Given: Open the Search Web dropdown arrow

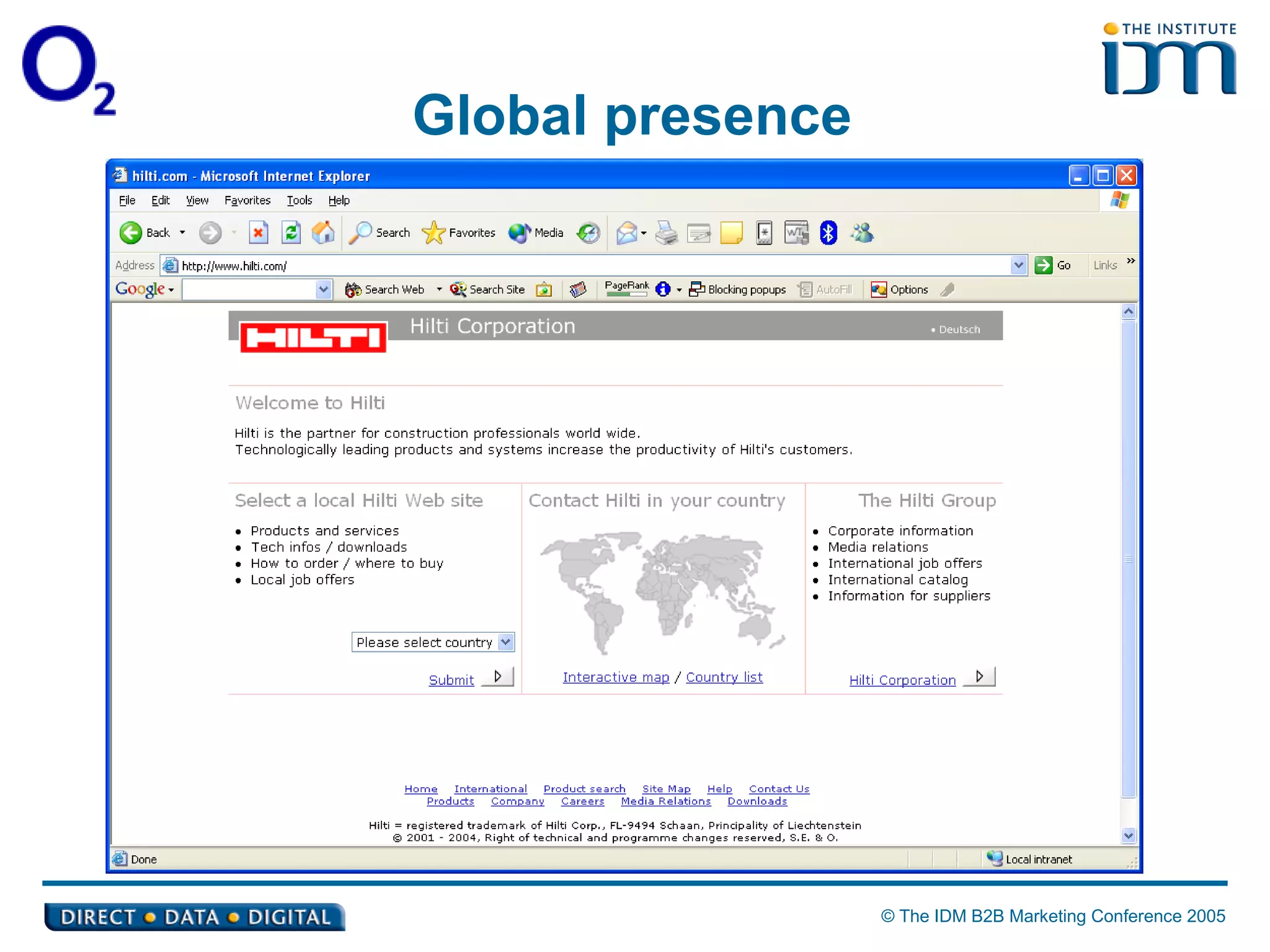Looking at the screenshot, I should [439, 289].
